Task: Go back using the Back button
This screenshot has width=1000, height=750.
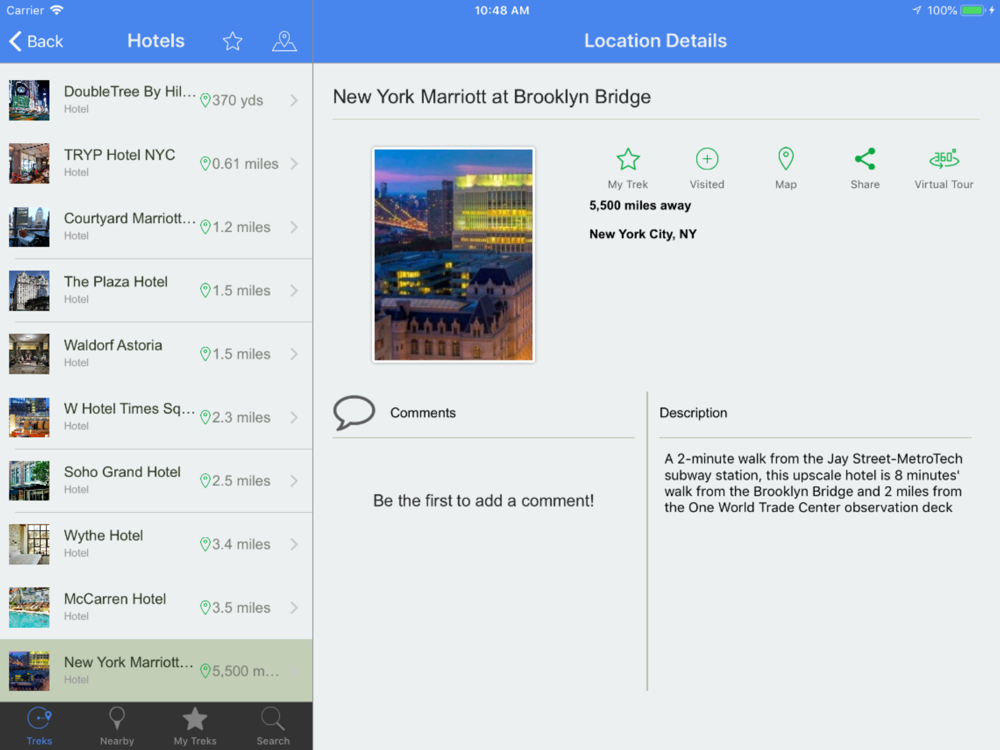Action: click(x=36, y=41)
